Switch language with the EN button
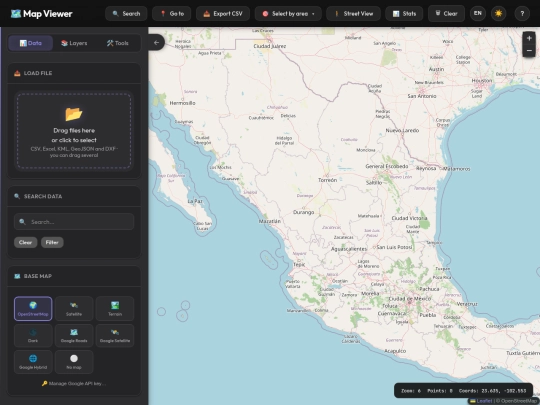 [x=478, y=13]
